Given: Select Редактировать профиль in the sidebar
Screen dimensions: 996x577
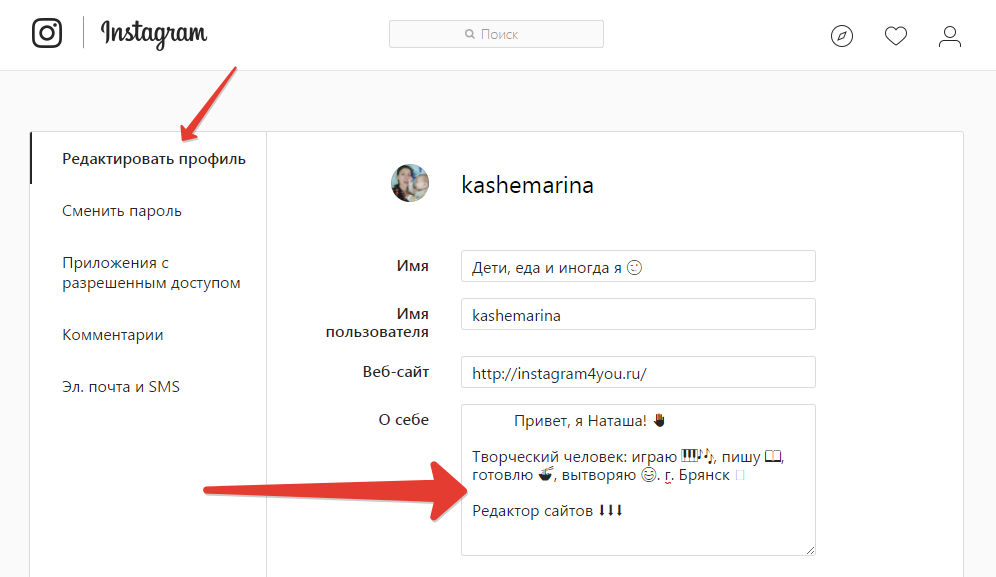Looking at the screenshot, I should click(153, 159).
